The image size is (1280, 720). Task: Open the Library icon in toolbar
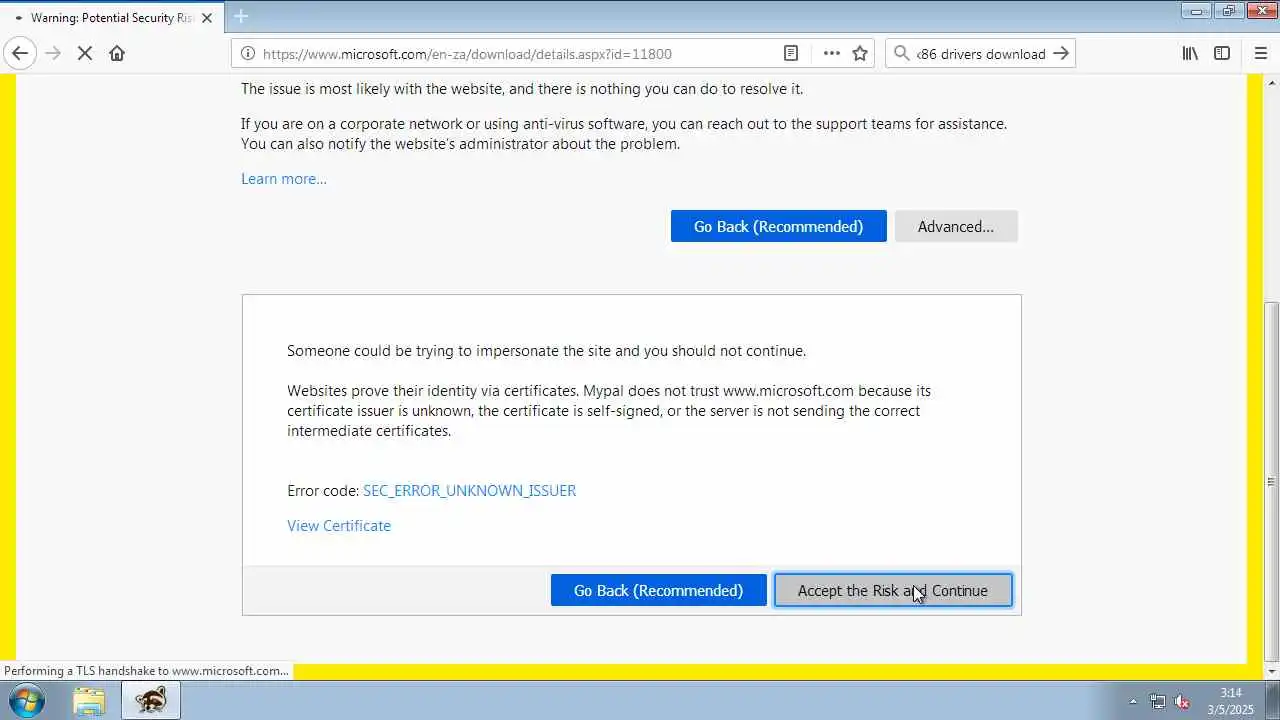tap(1190, 54)
